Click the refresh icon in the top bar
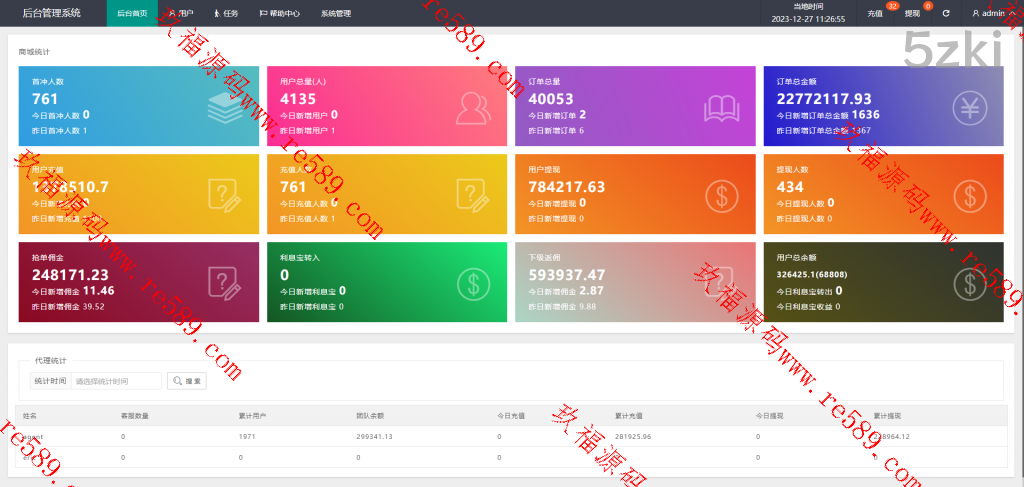1024x487 pixels. [946, 13]
